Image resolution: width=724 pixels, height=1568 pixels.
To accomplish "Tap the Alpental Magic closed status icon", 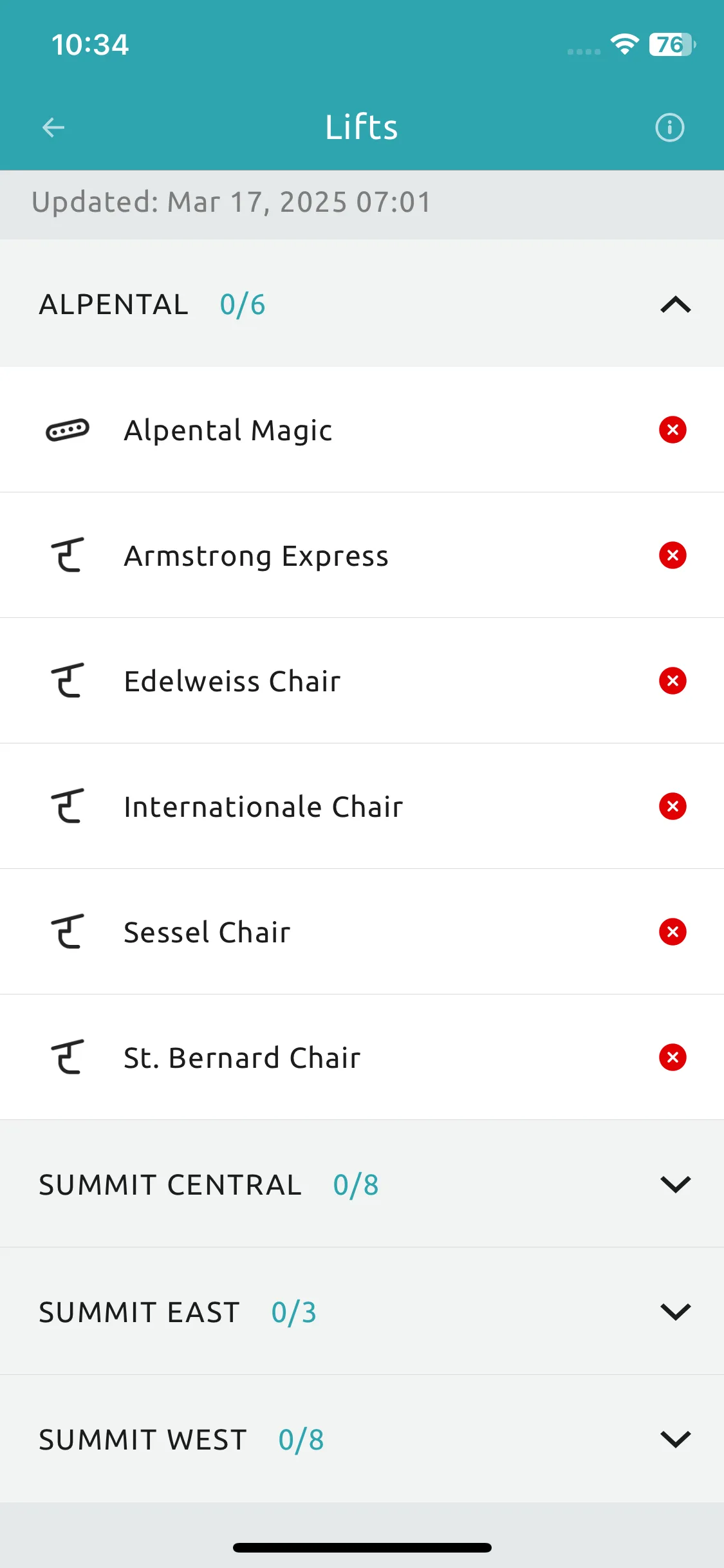I will tap(673, 429).
